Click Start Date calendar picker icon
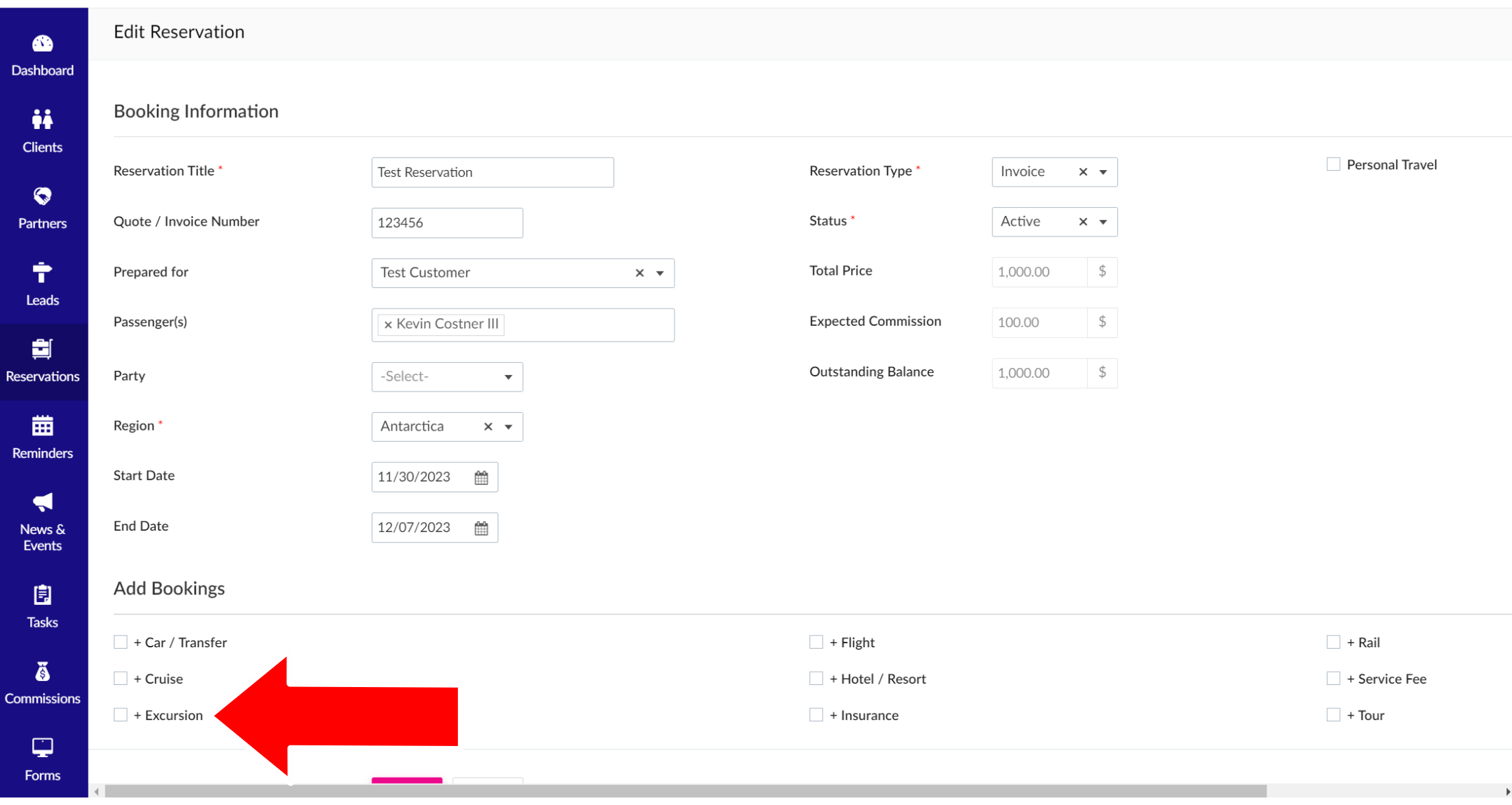 (481, 477)
